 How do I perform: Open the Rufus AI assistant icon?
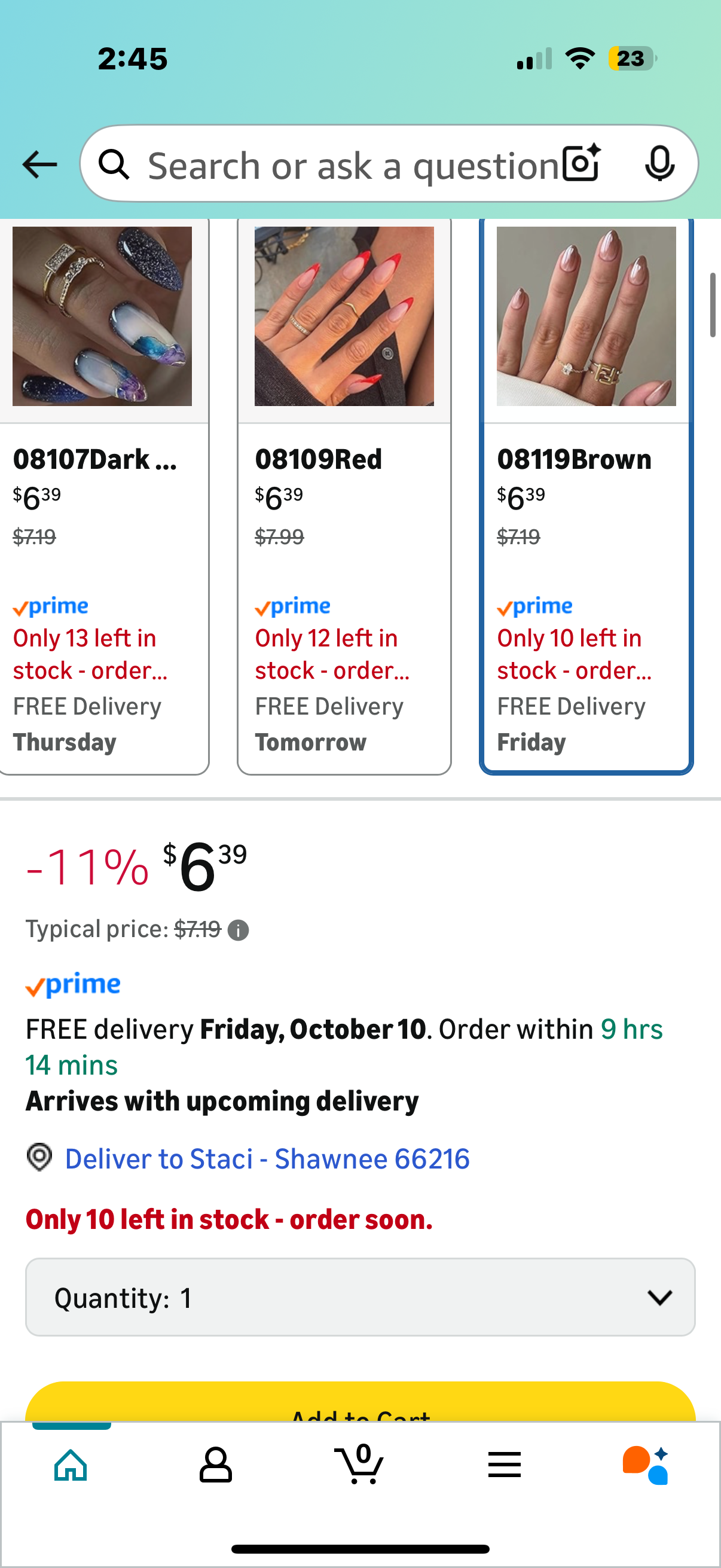(x=646, y=1465)
